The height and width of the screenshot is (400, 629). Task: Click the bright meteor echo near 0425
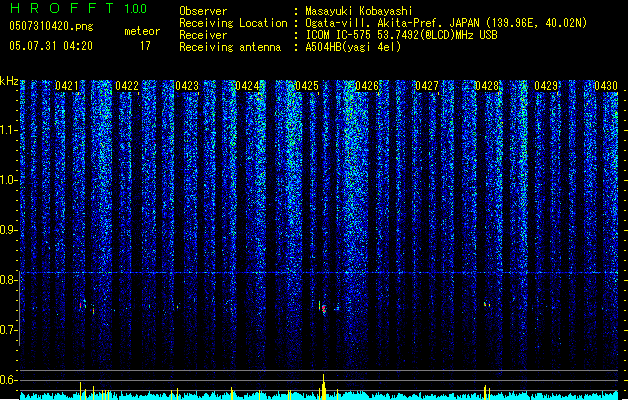pyautogui.click(x=323, y=308)
